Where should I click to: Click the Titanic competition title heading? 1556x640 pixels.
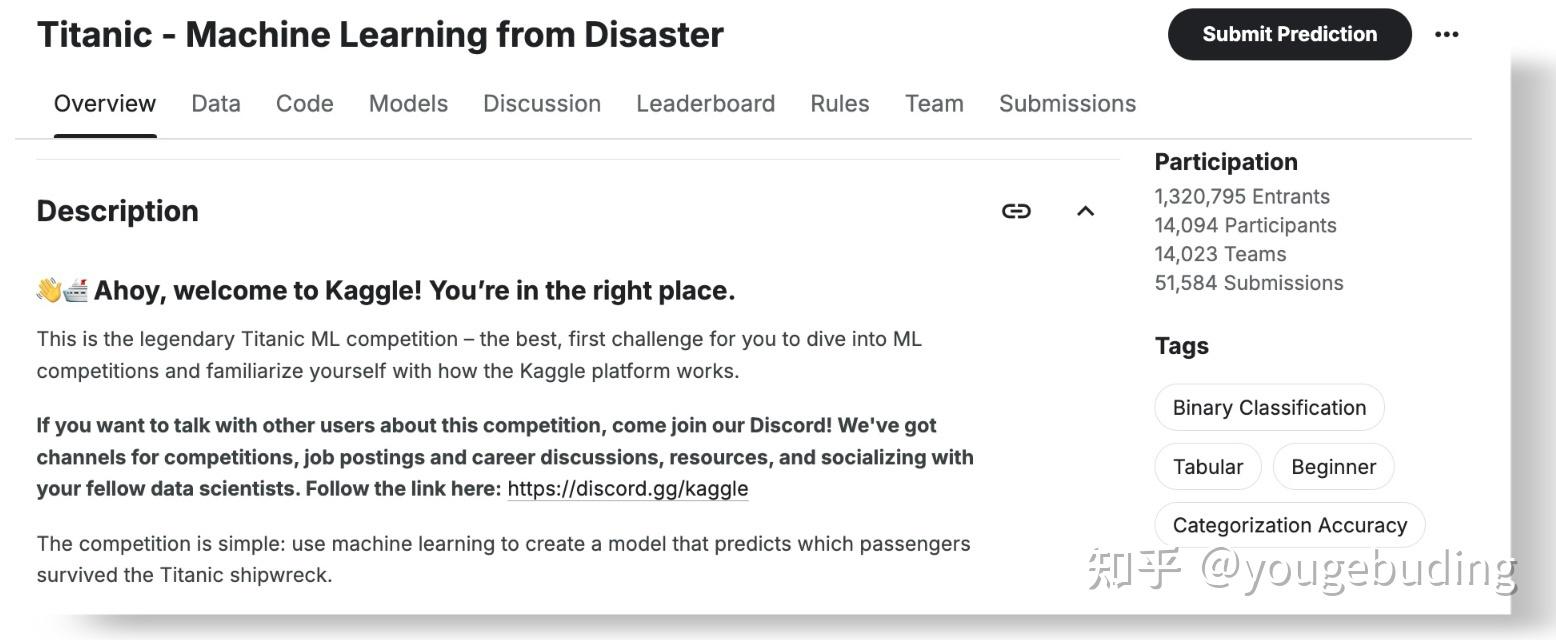pos(380,35)
